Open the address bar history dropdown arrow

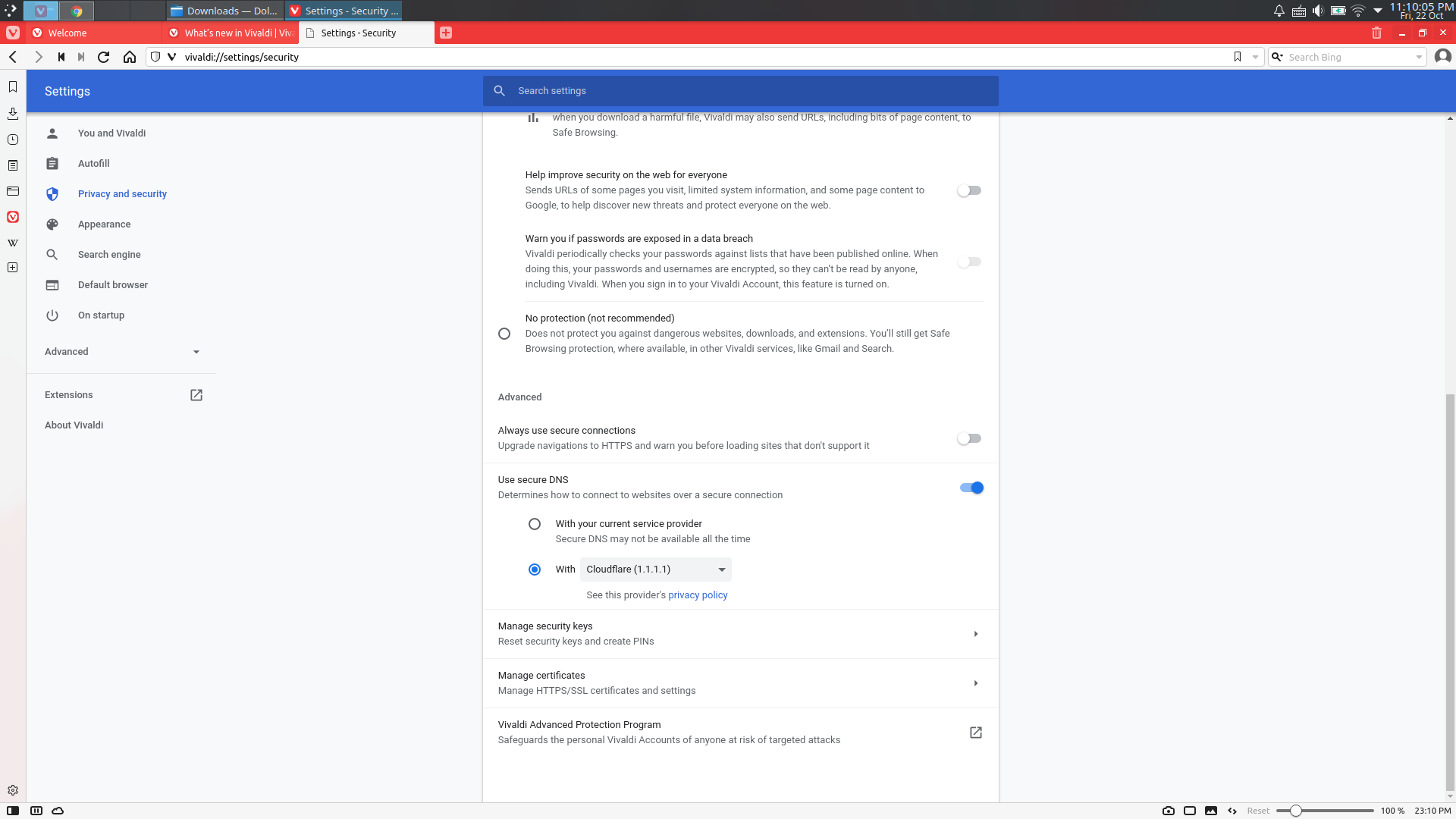point(1255,57)
